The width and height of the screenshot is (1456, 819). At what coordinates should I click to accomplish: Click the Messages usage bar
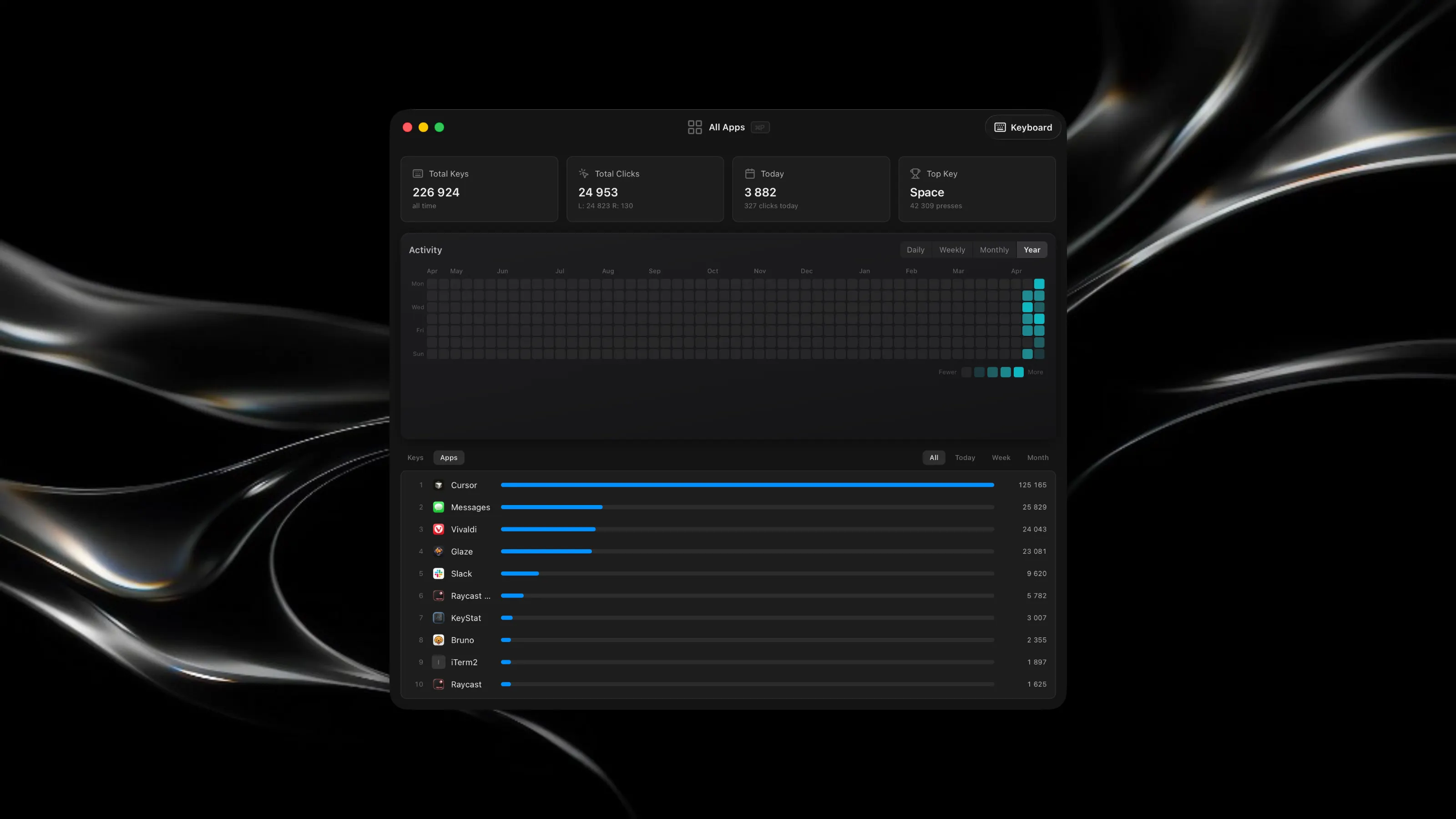coord(747,507)
